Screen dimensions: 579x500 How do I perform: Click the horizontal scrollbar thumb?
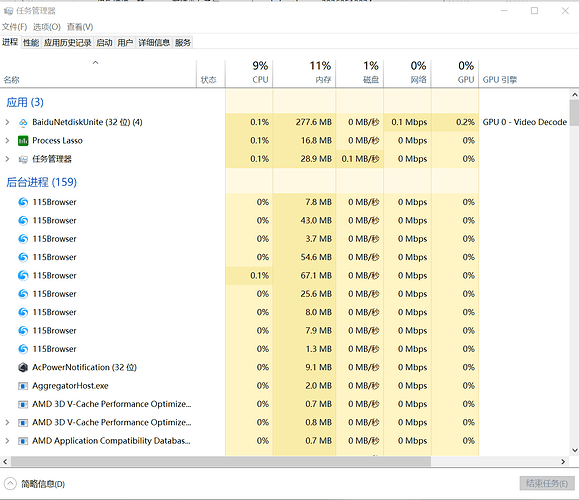[221, 462]
